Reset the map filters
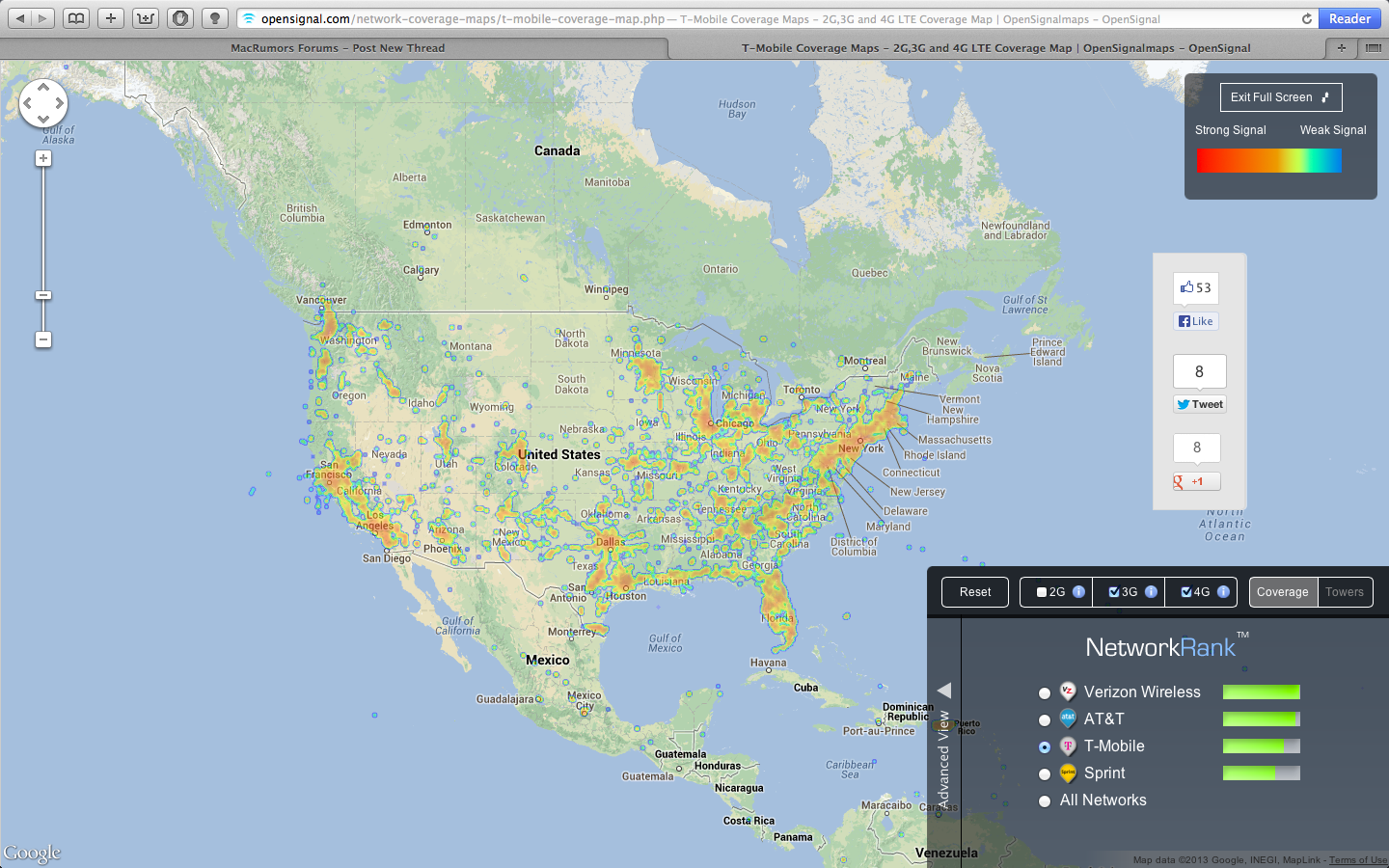This screenshot has width=1389, height=868. point(975,592)
